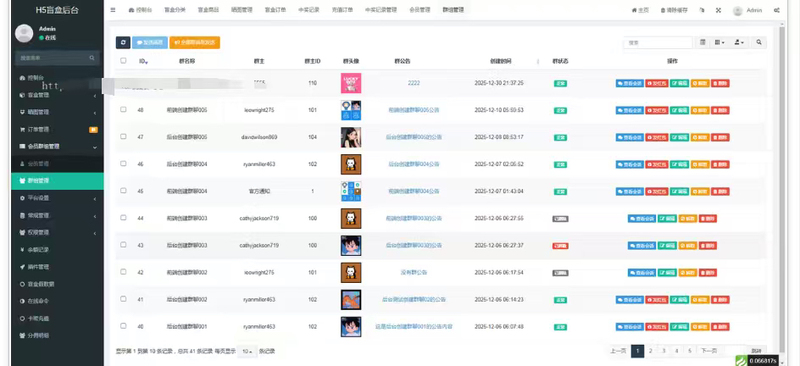The width and height of the screenshot is (800, 366).
Task: Click the red 删除 button for row 40
Action: [x=720, y=327]
